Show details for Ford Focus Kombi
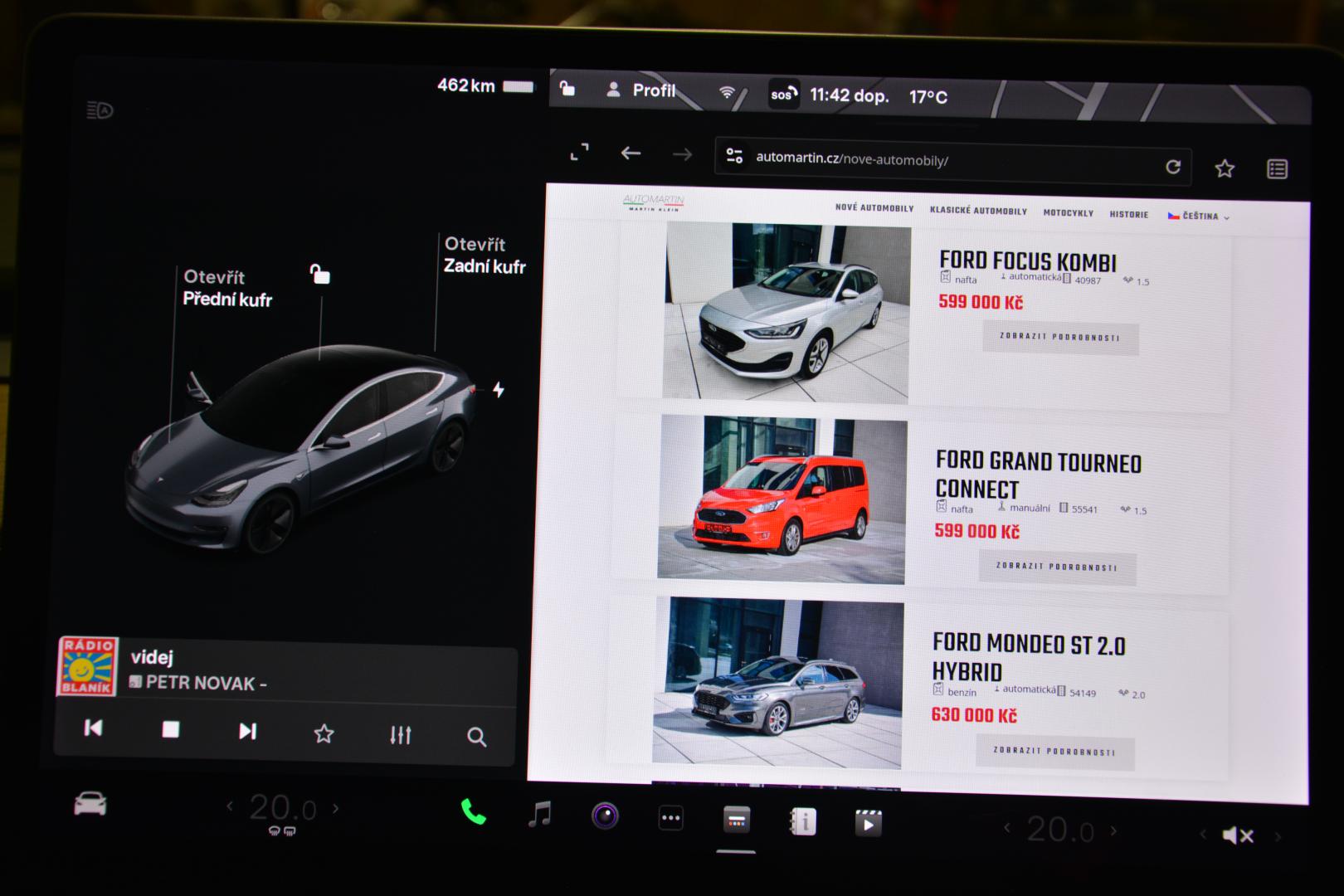 1059,338
